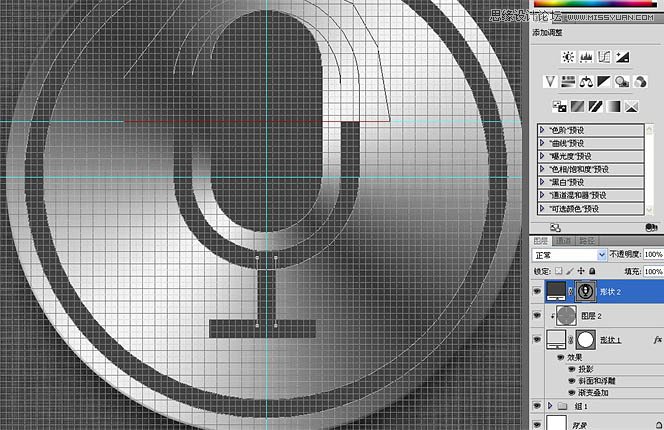Toggle lock image pixels (brush icon)

[570, 271]
